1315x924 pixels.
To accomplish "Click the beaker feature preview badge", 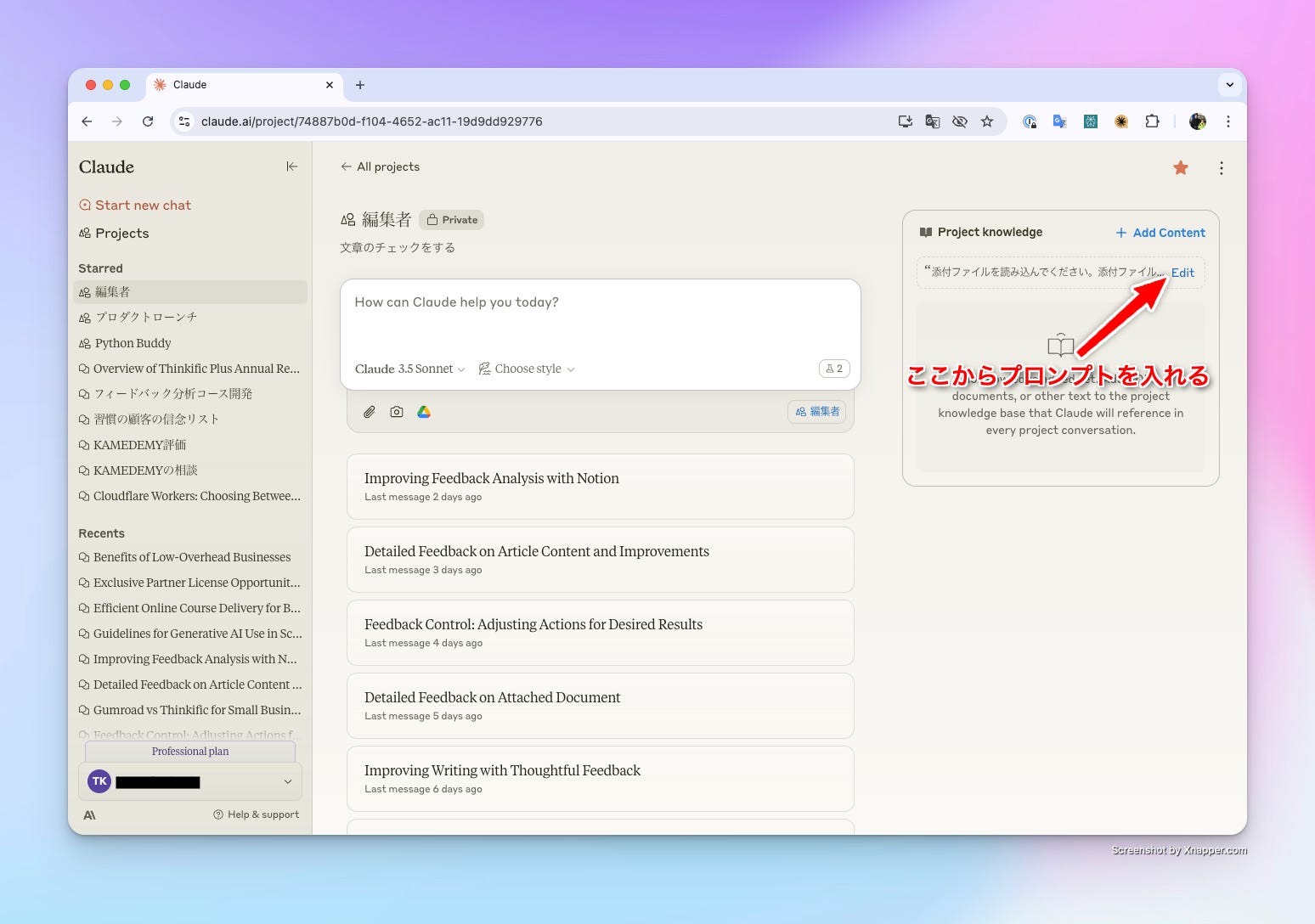I will (834, 369).
